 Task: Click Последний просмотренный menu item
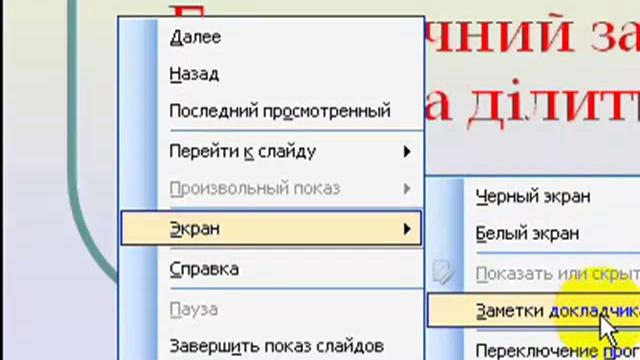271,111
